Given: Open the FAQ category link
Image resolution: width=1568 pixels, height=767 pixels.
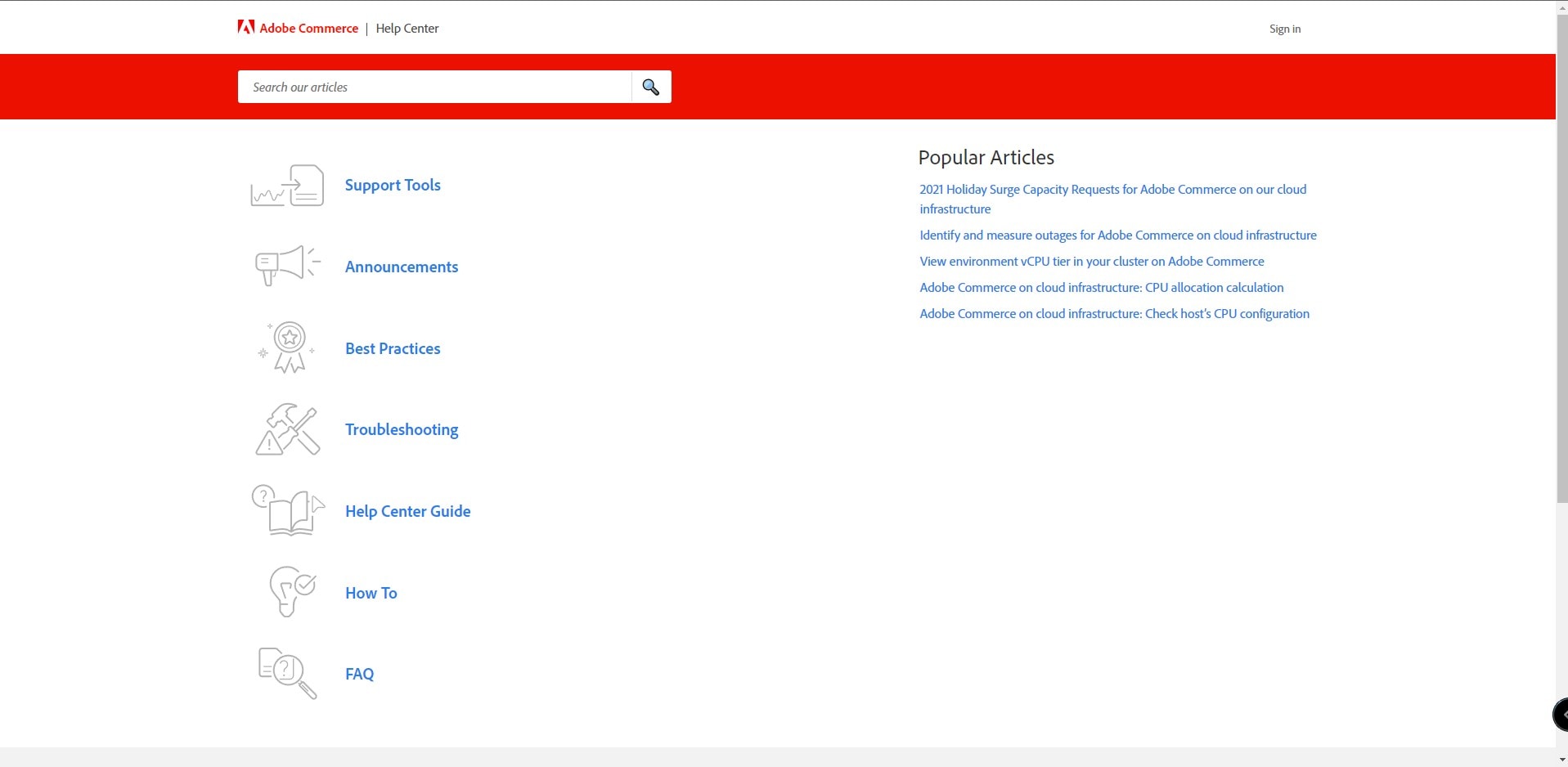Looking at the screenshot, I should (360, 674).
